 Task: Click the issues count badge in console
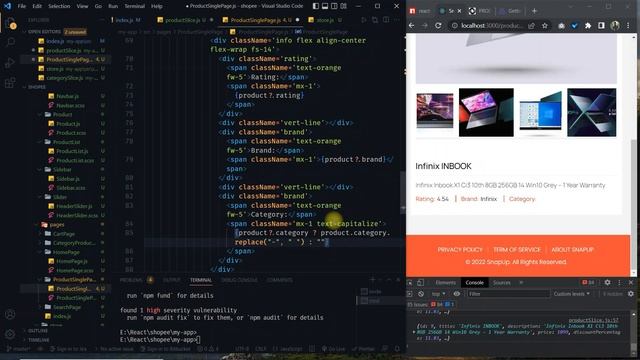click(x=431, y=304)
